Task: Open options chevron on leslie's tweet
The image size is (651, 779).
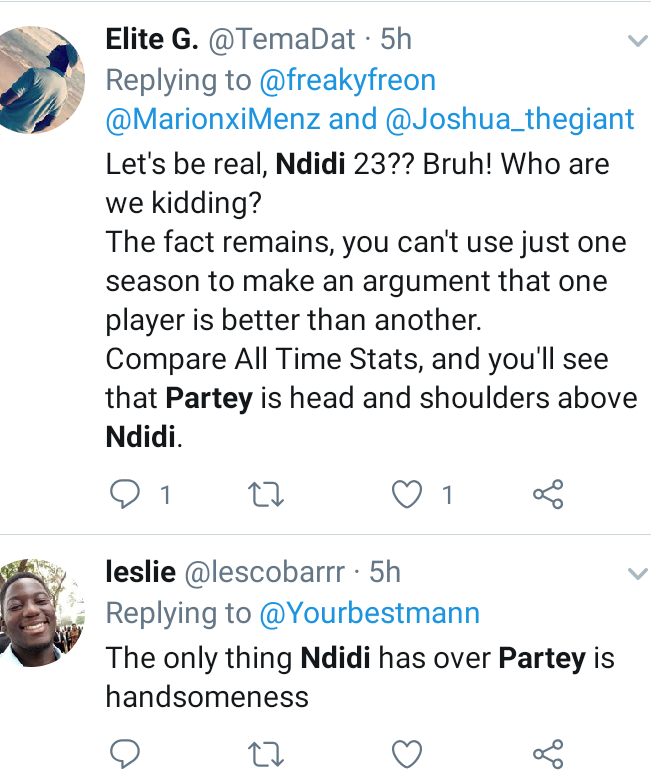Action: point(637,574)
